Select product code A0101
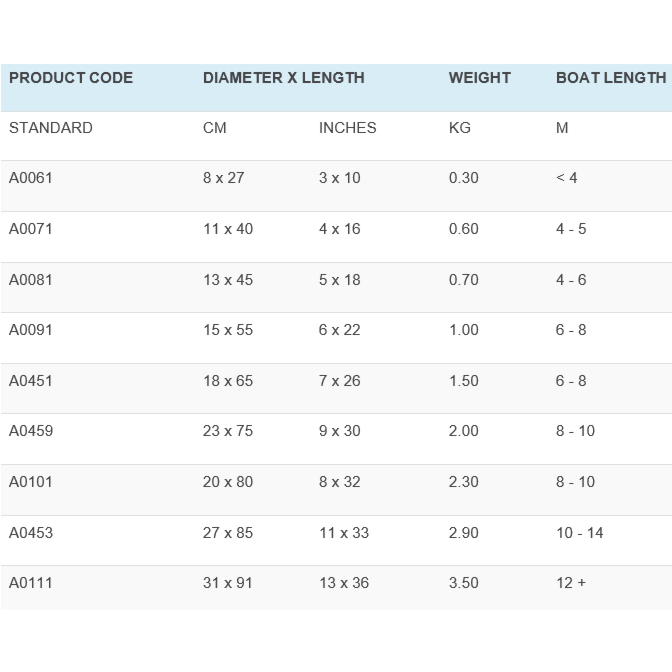 (31, 482)
